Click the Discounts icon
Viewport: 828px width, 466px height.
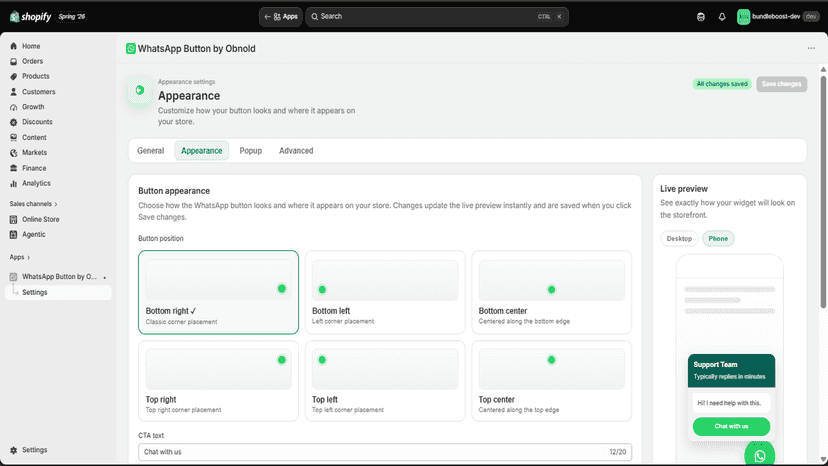pyautogui.click(x=14, y=122)
